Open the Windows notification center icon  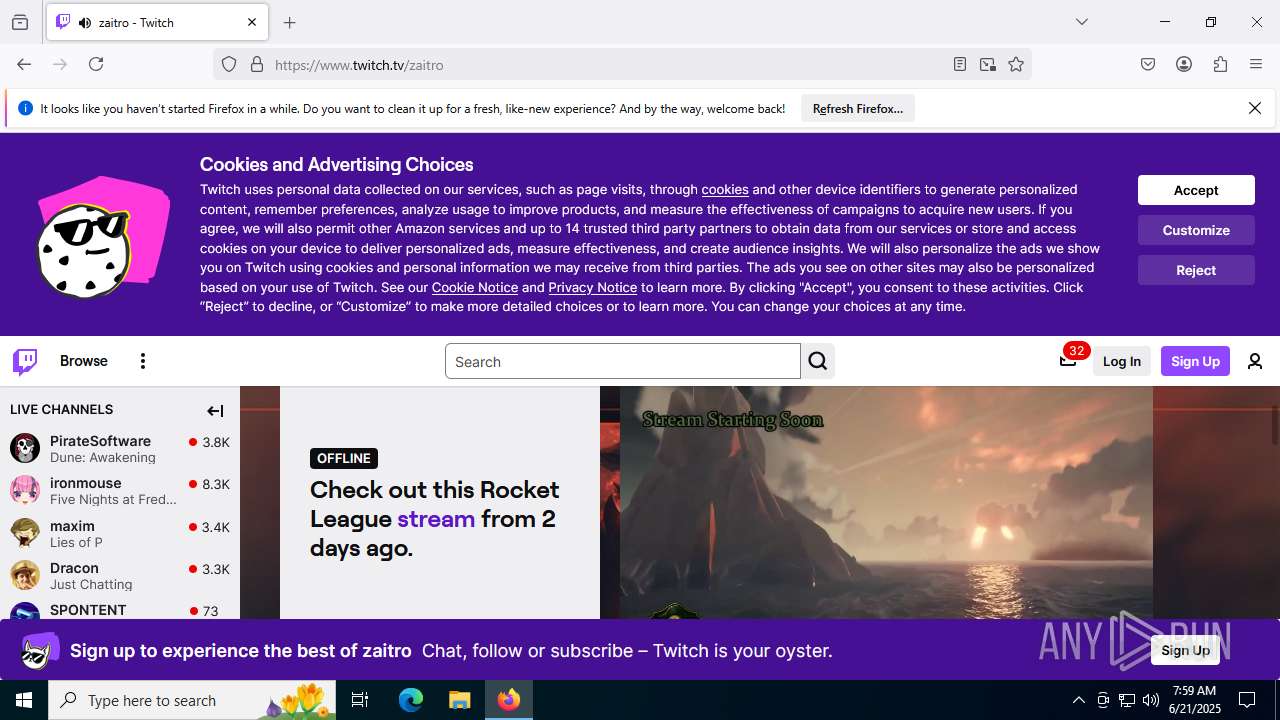[1247, 700]
